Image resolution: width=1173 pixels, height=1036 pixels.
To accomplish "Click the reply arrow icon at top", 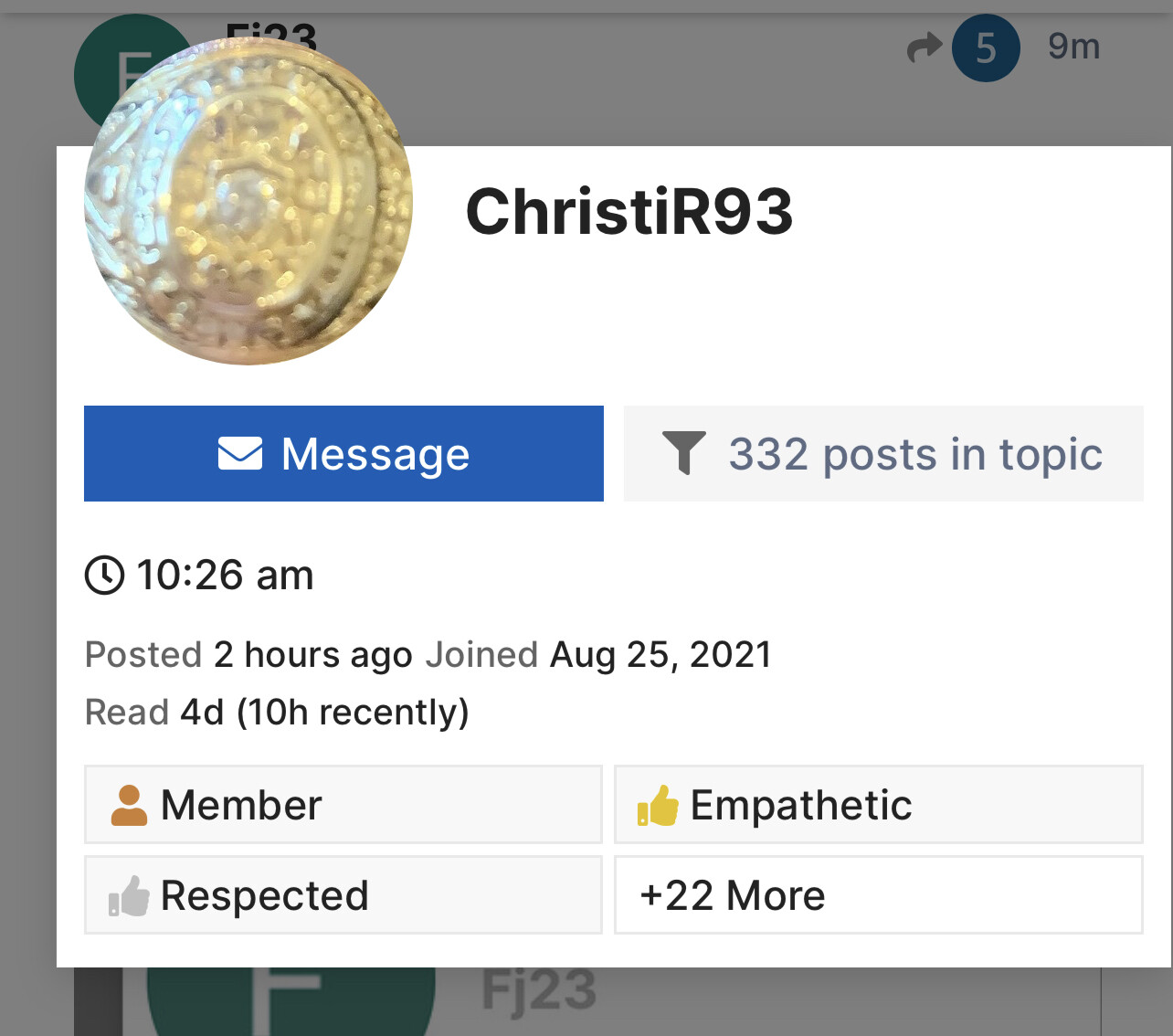I will 924,47.
